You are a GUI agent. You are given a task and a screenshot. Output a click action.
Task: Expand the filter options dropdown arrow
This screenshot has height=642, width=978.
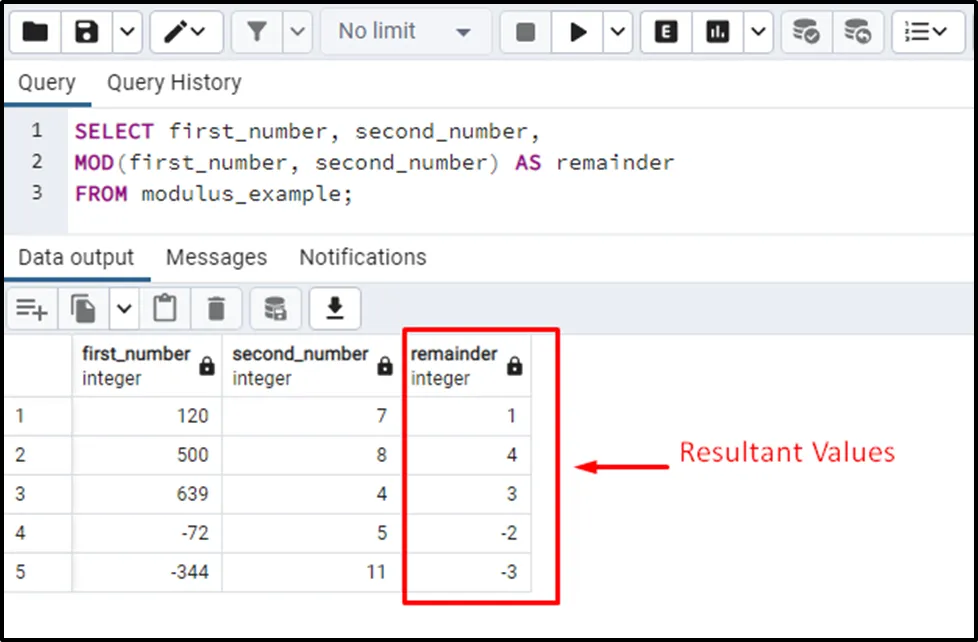tap(297, 32)
